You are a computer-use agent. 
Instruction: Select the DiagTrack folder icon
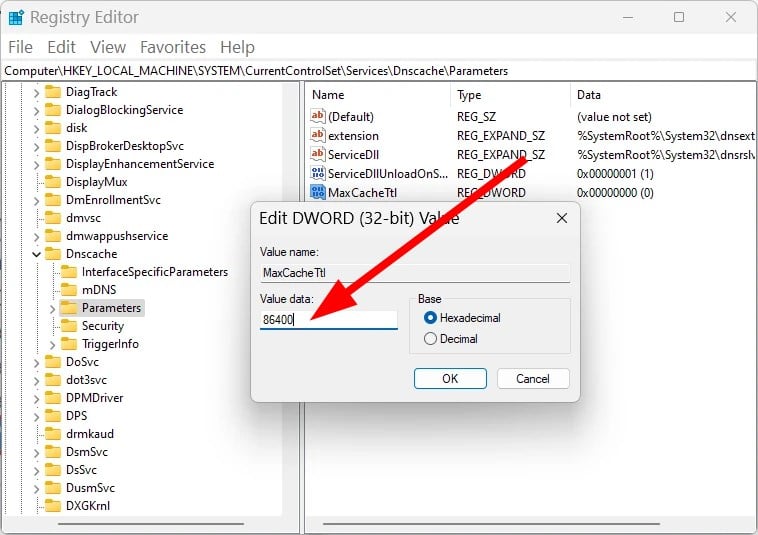click(53, 92)
